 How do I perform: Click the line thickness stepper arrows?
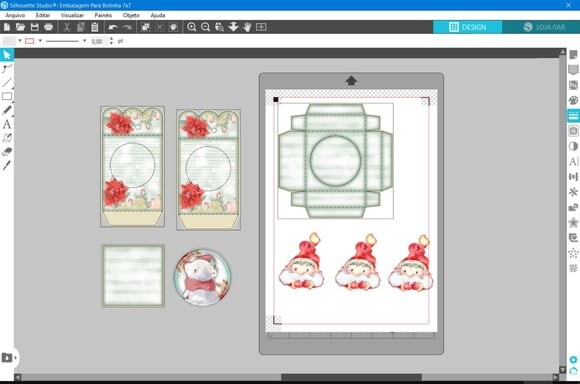(111, 41)
